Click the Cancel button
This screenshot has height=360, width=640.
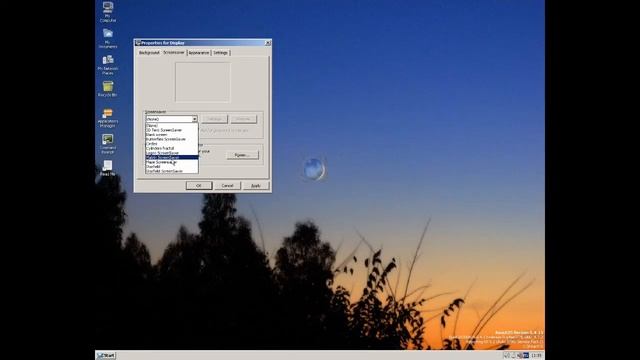click(227, 185)
